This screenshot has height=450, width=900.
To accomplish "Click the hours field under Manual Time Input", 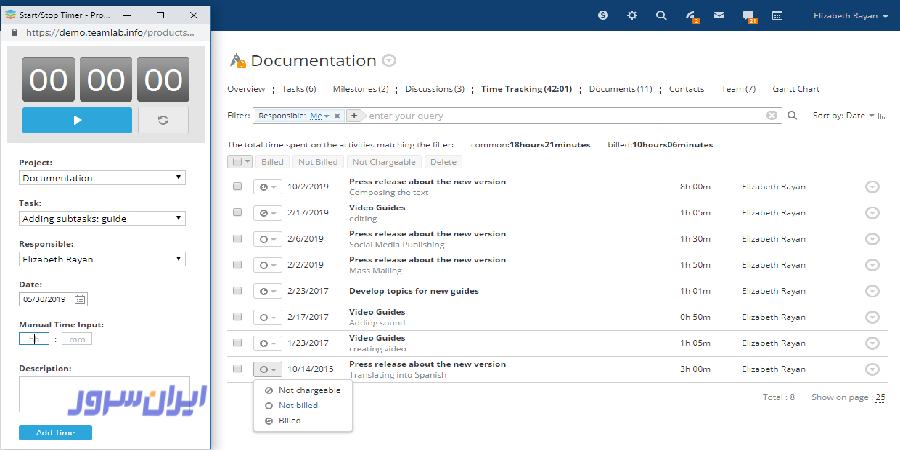I will 33,339.
